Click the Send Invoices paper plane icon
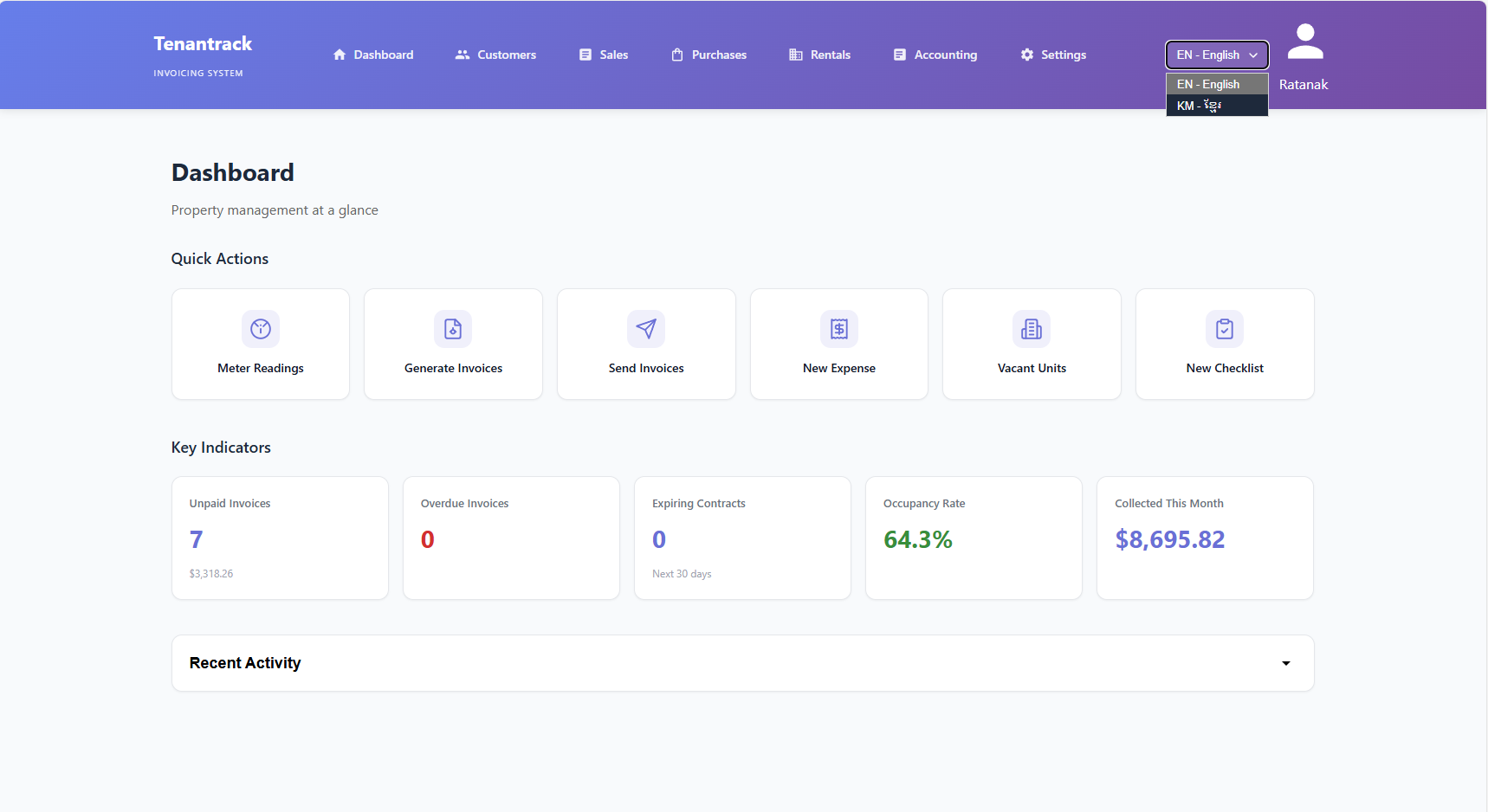 646,329
